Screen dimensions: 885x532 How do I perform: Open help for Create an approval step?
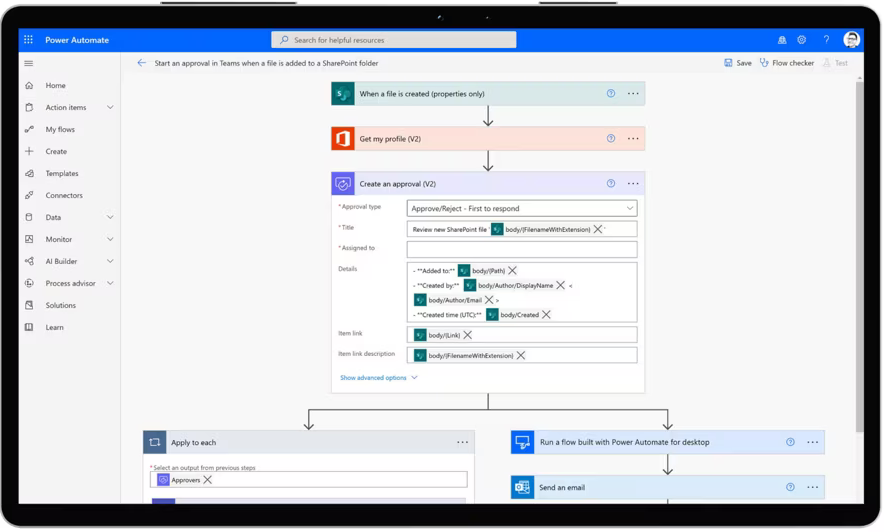pyautogui.click(x=611, y=184)
